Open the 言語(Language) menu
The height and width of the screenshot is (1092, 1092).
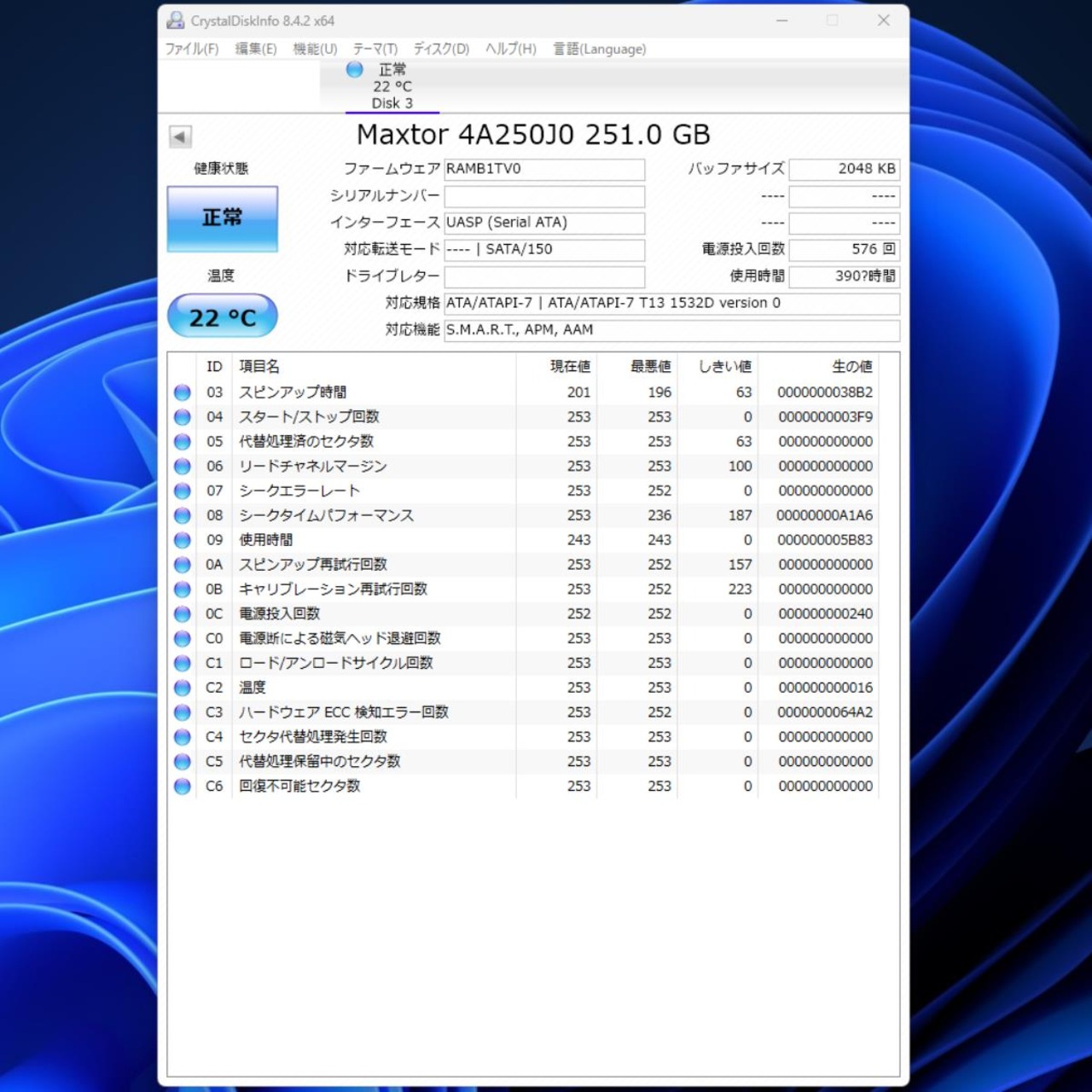[600, 49]
